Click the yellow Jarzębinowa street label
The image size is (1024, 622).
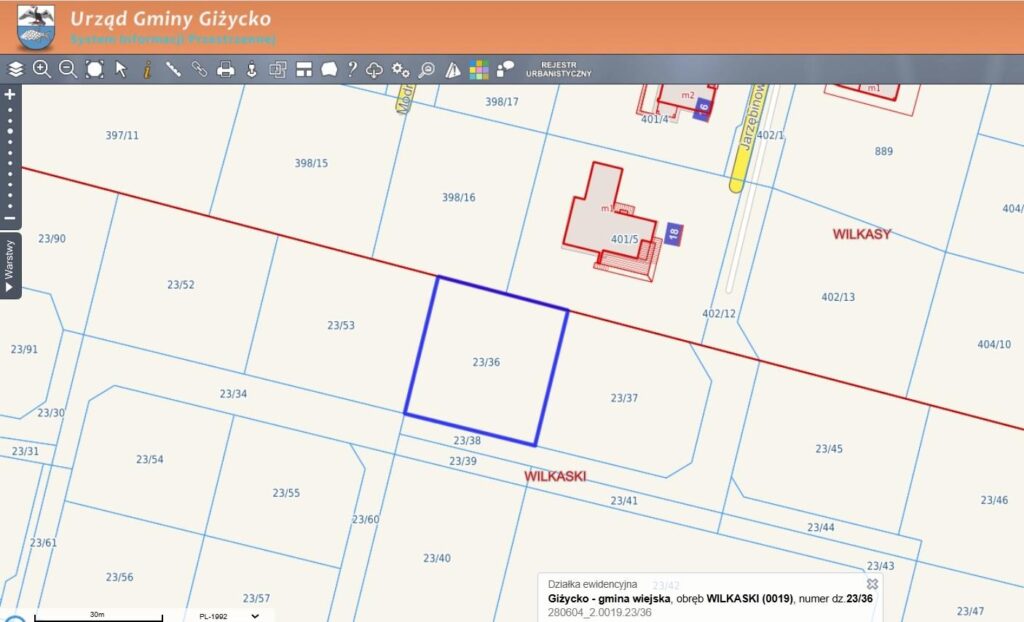click(751, 118)
